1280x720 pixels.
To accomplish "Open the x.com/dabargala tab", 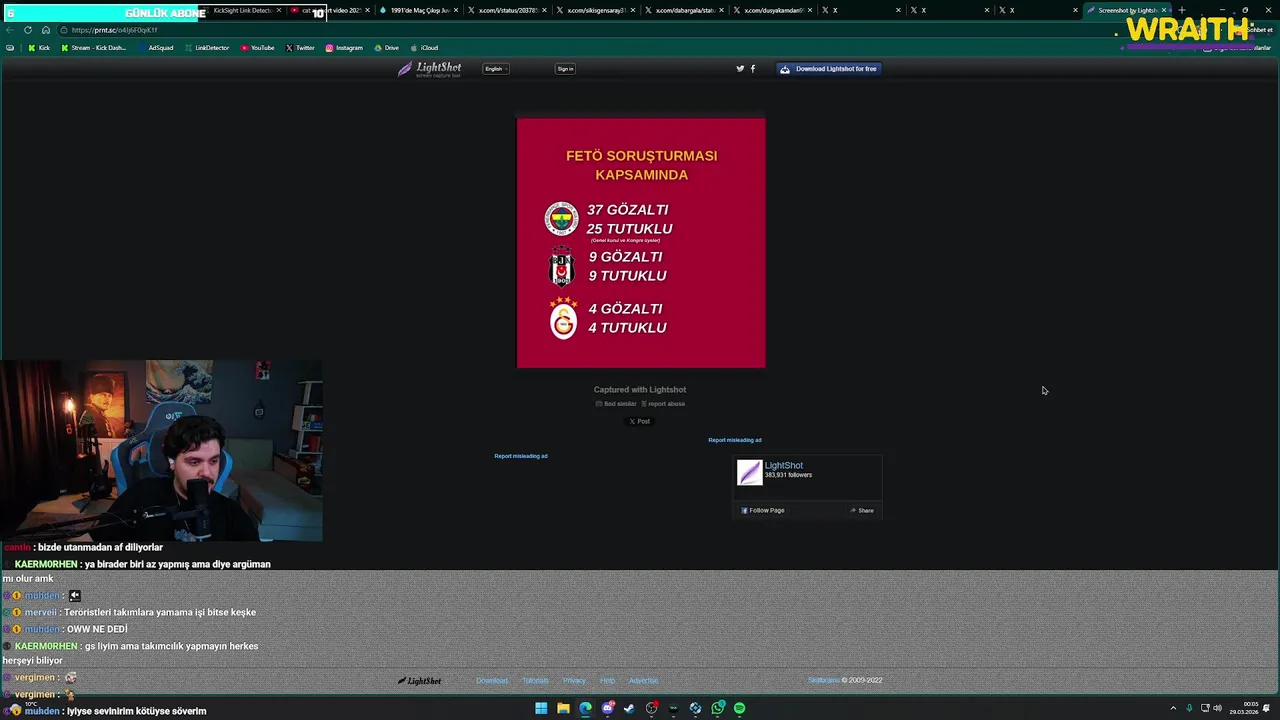I will click(x=683, y=10).
